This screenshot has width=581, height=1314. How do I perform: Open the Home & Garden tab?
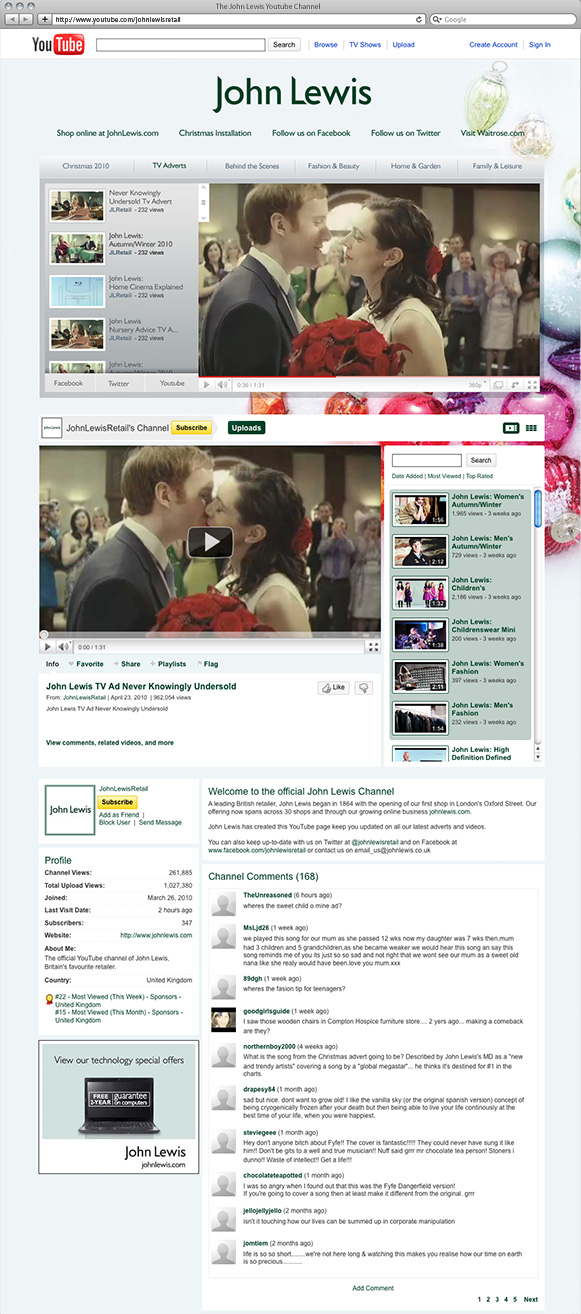415,166
